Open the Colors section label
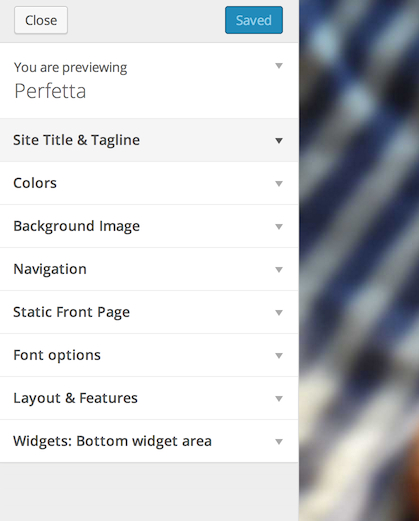This screenshot has width=419, height=521. [x=35, y=183]
